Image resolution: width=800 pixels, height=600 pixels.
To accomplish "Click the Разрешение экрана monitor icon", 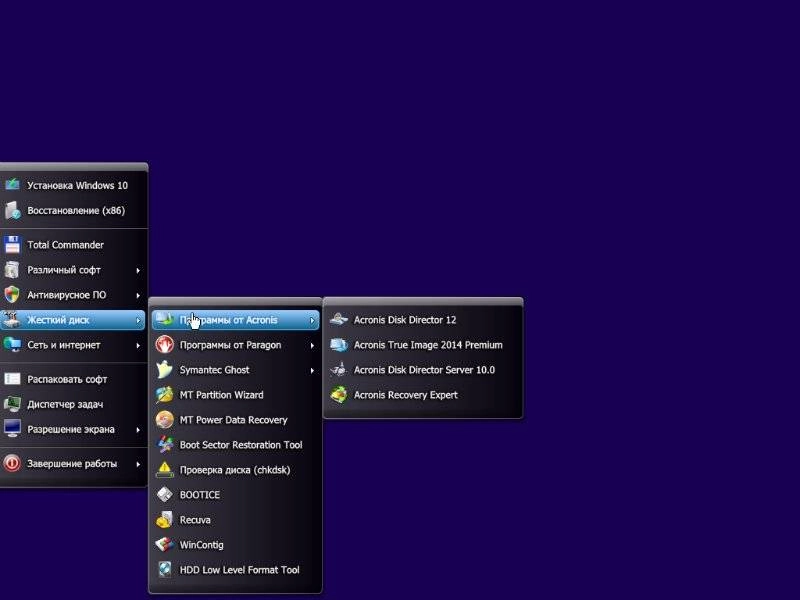I will click(12, 429).
